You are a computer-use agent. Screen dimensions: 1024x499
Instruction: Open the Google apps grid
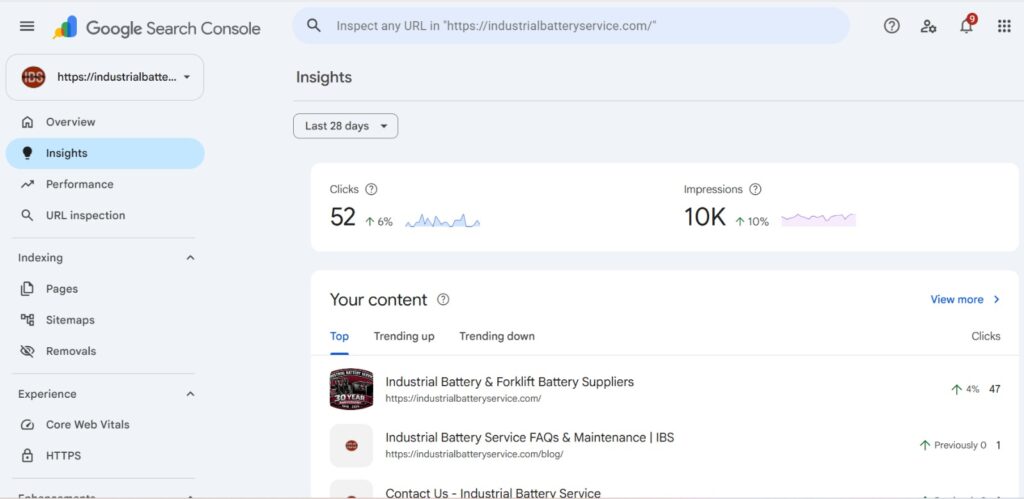[1004, 26]
